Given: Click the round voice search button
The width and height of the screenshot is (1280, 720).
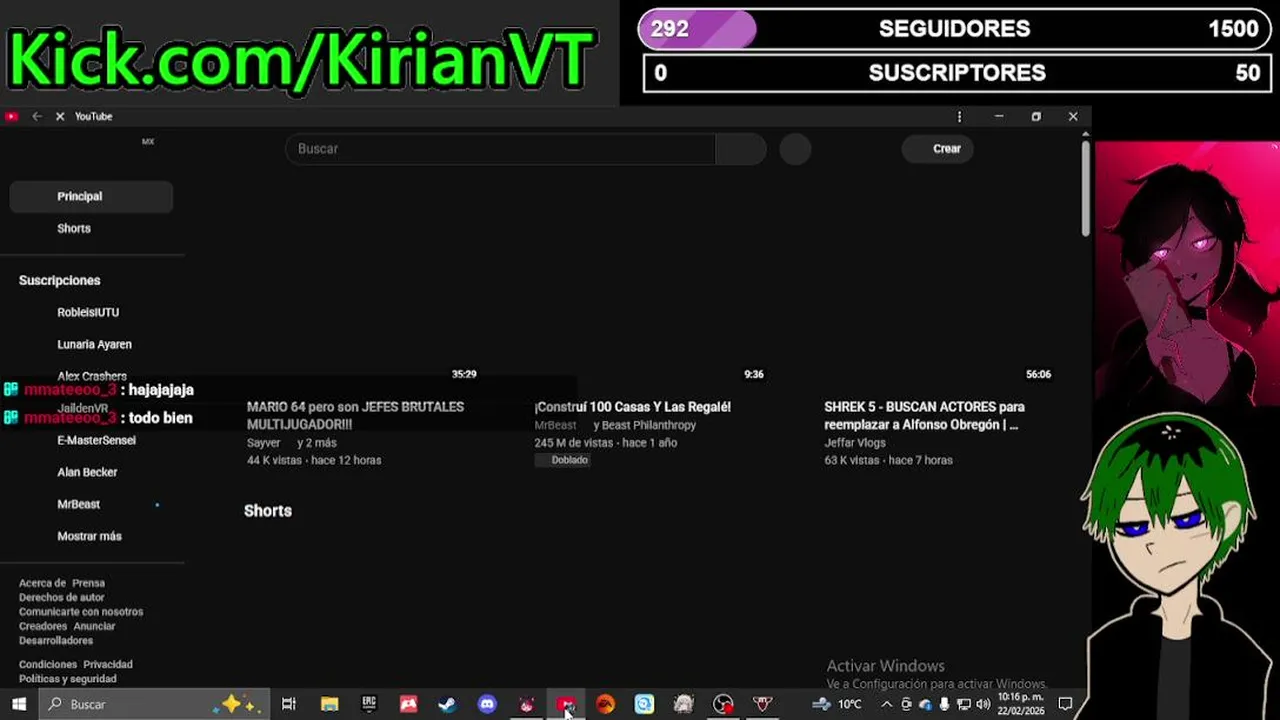Looking at the screenshot, I should [x=795, y=149].
